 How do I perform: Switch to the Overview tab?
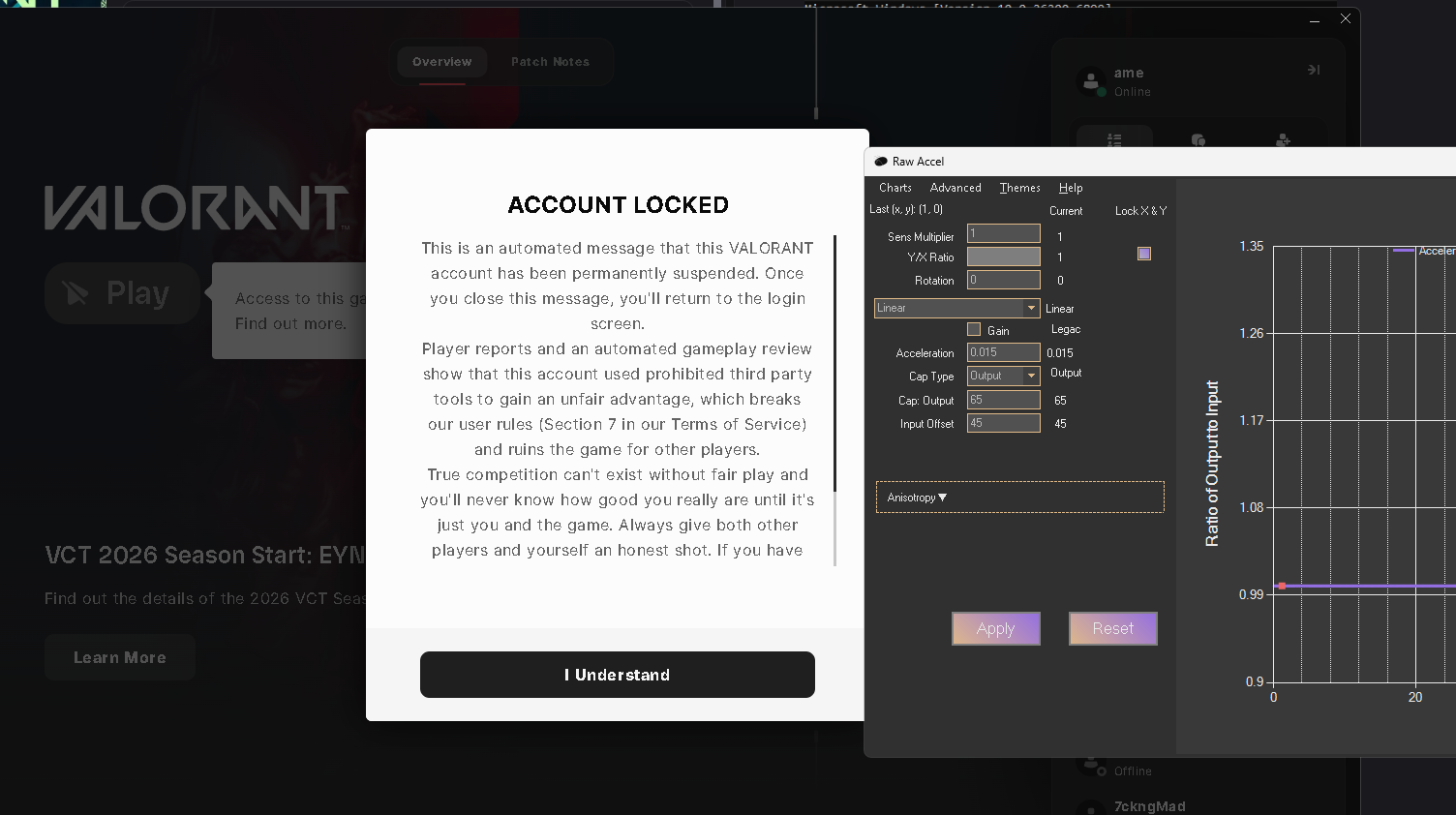click(442, 62)
